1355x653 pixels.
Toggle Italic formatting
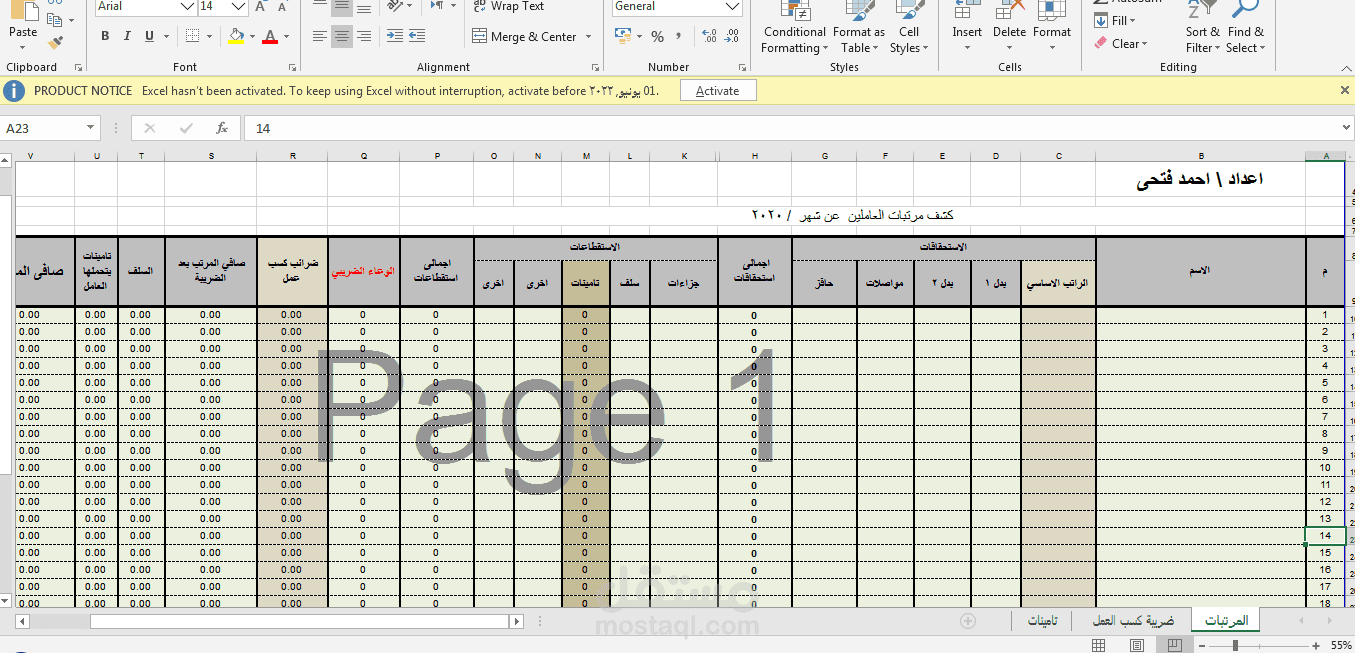tap(127, 37)
